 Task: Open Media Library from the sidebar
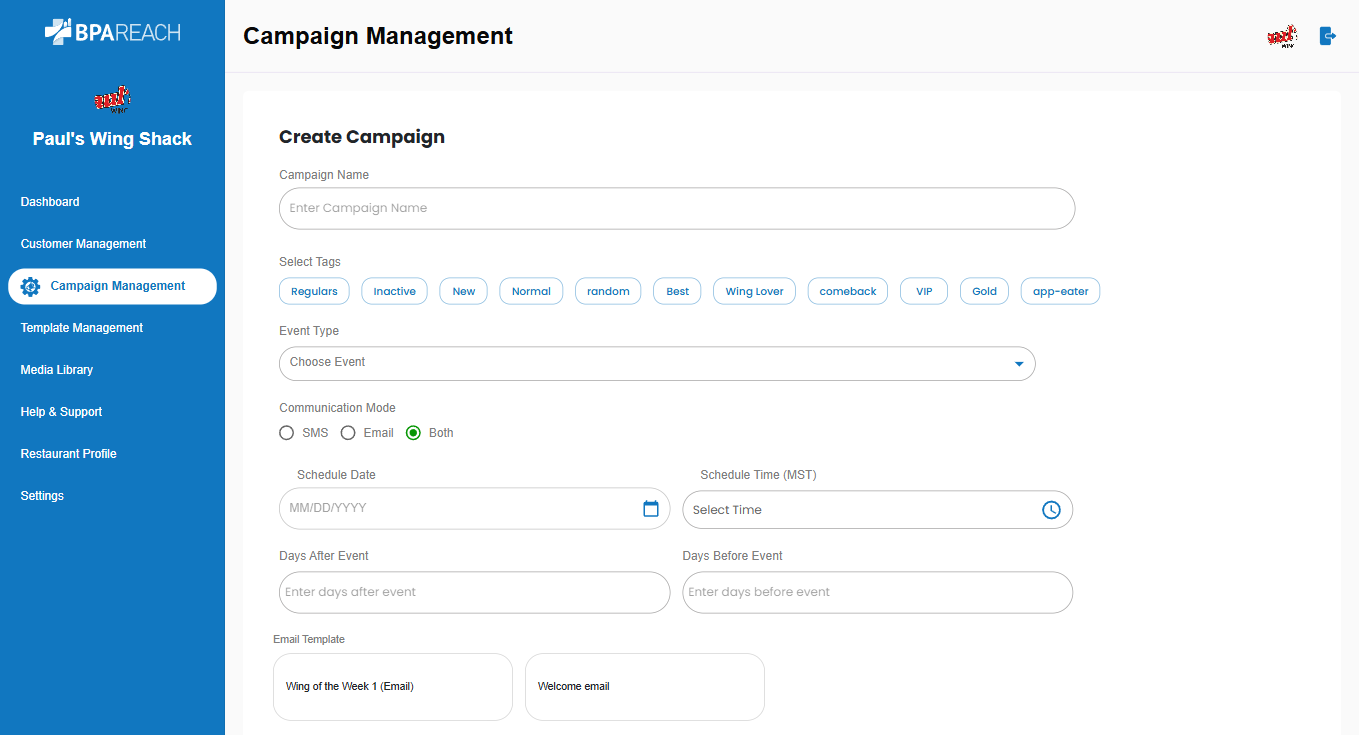(x=57, y=370)
